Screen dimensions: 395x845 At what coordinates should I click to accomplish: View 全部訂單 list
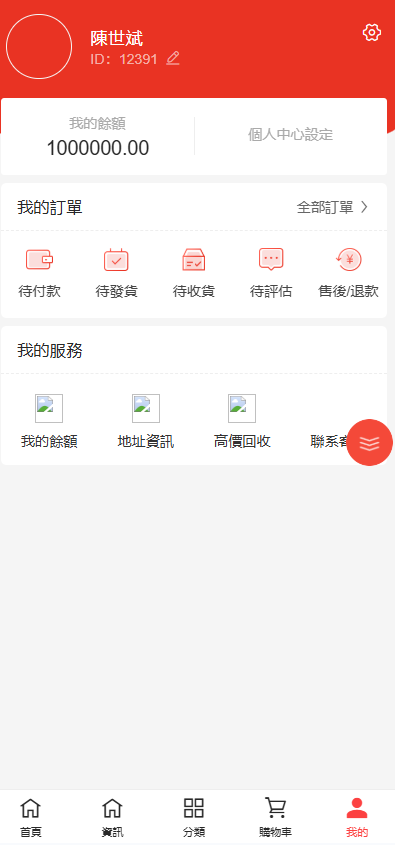325,207
